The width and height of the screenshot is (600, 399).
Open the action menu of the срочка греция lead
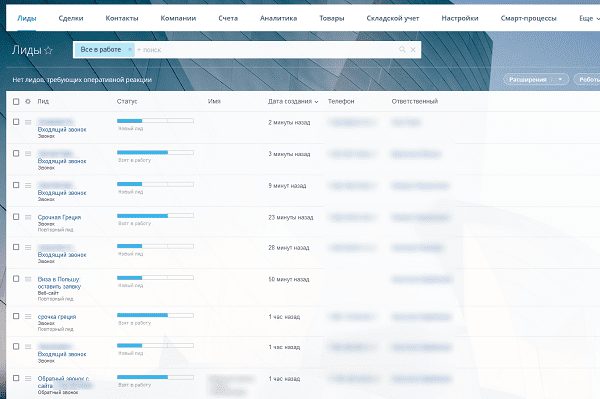point(28,316)
